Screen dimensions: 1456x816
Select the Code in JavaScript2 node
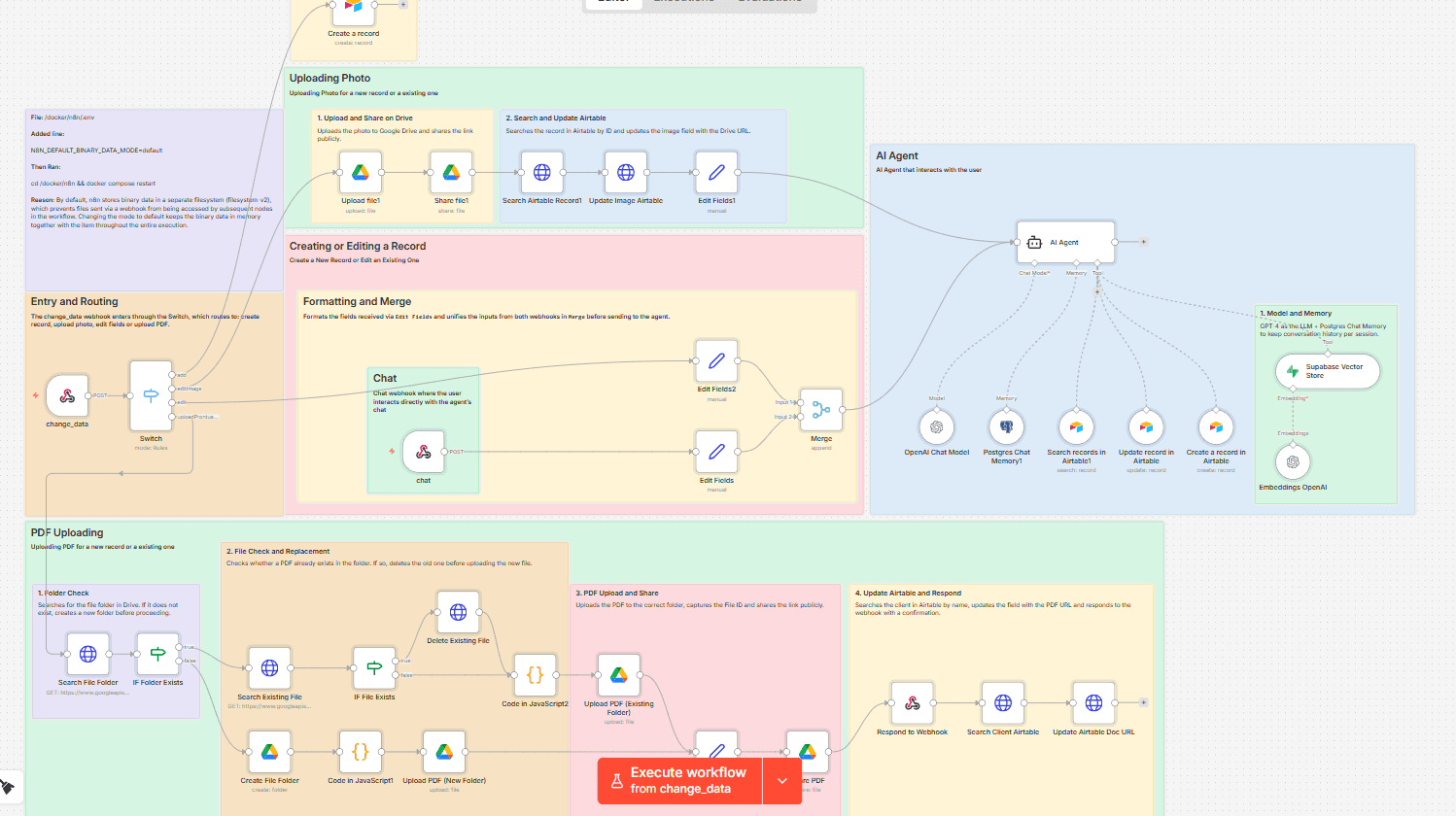click(x=535, y=675)
